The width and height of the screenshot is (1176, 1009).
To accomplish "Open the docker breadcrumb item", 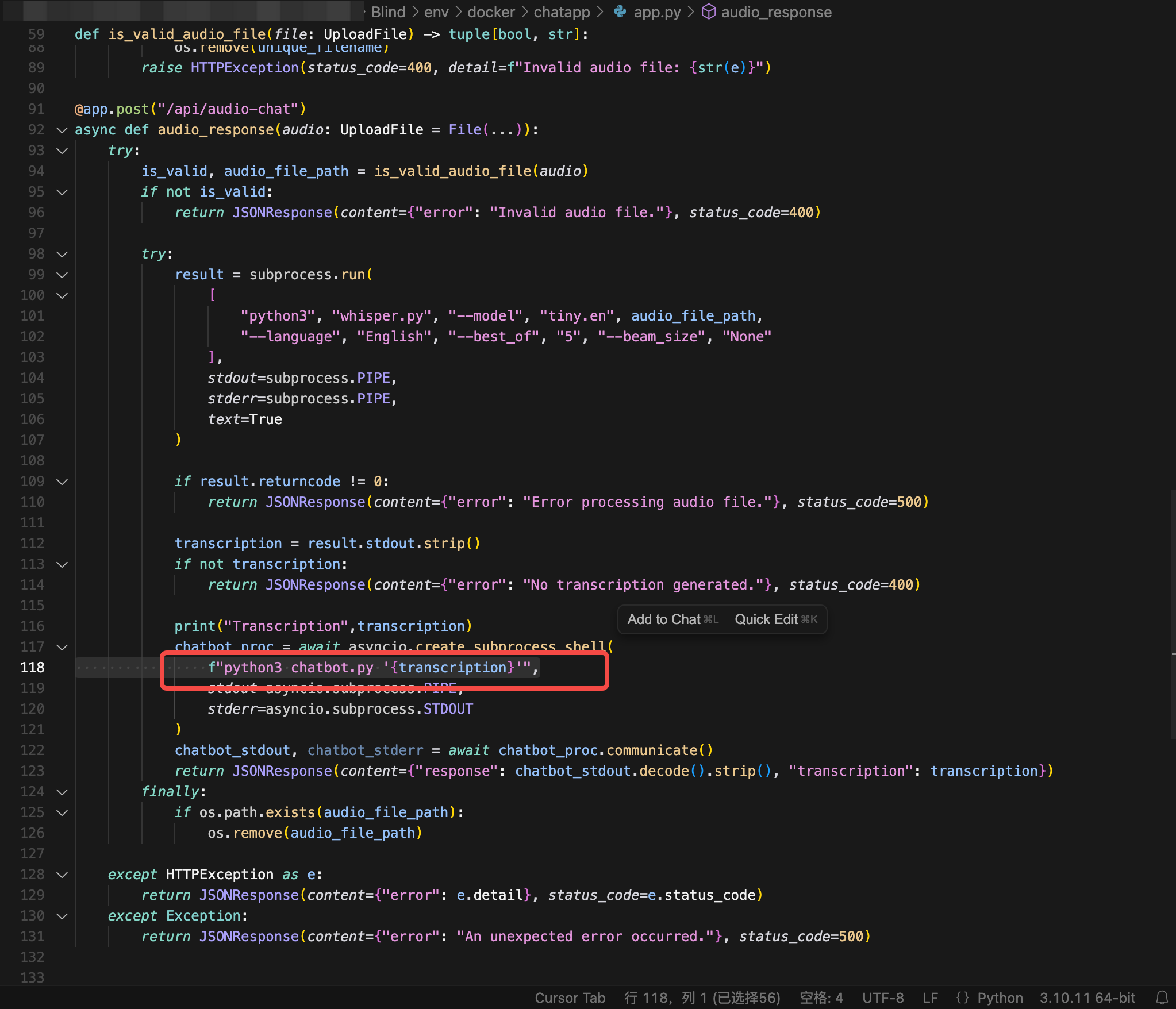I will click(491, 11).
